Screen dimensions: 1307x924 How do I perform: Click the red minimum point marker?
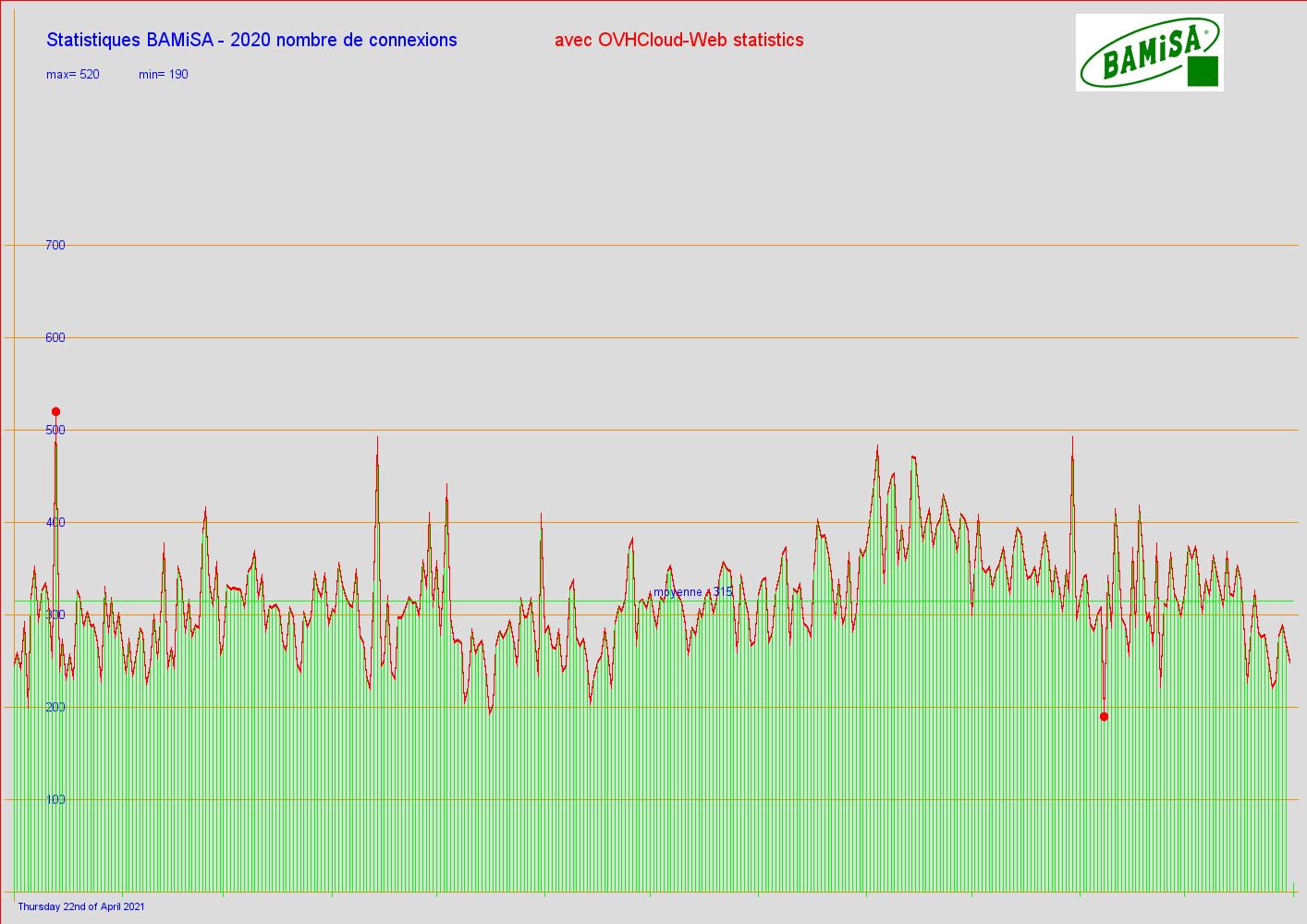[x=1104, y=716]
